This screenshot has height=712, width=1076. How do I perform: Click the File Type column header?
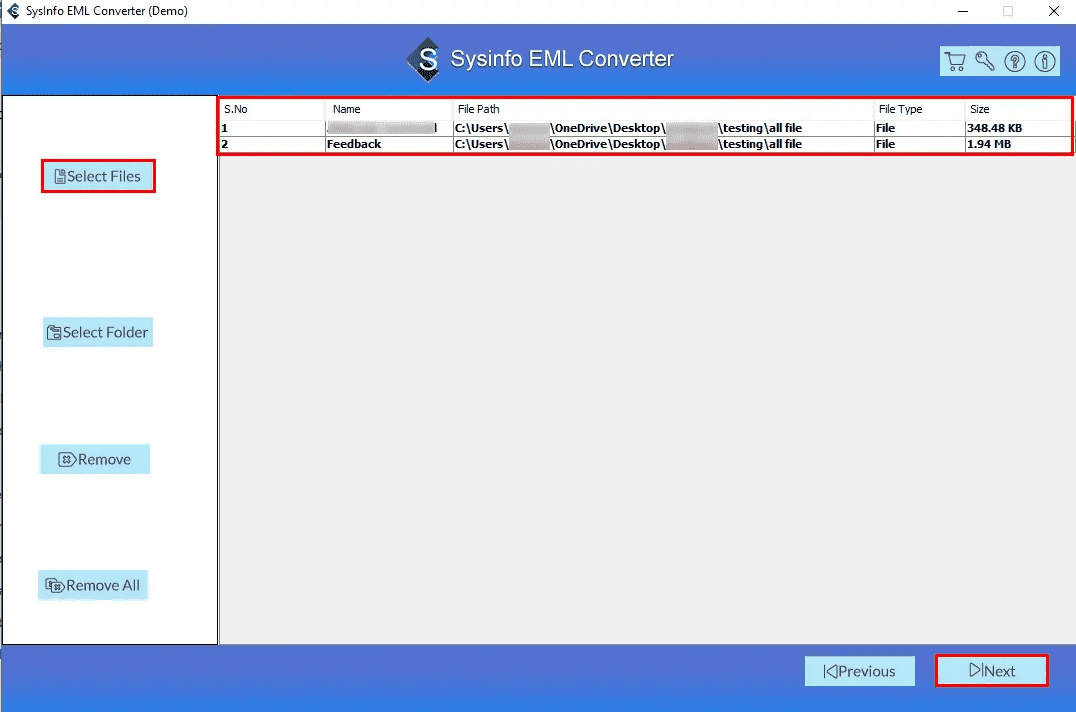click(x=919, y=109)
